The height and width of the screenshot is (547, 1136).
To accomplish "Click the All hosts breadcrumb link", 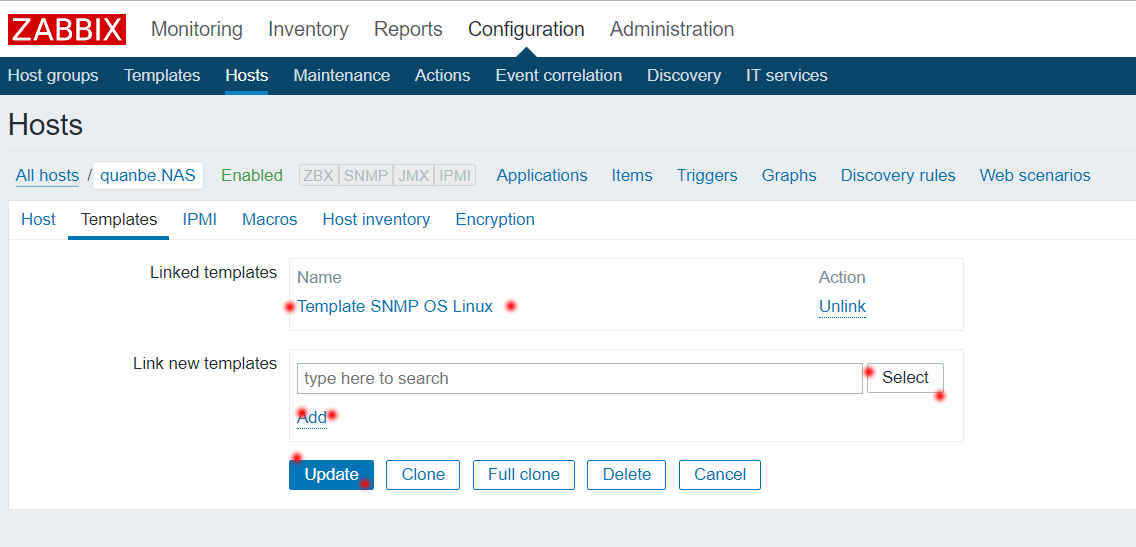I will click(x=47, y=175).
